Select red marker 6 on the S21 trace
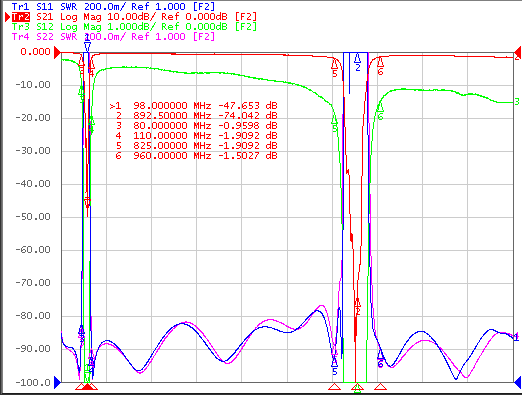The image size is (522, 395). 380,66
